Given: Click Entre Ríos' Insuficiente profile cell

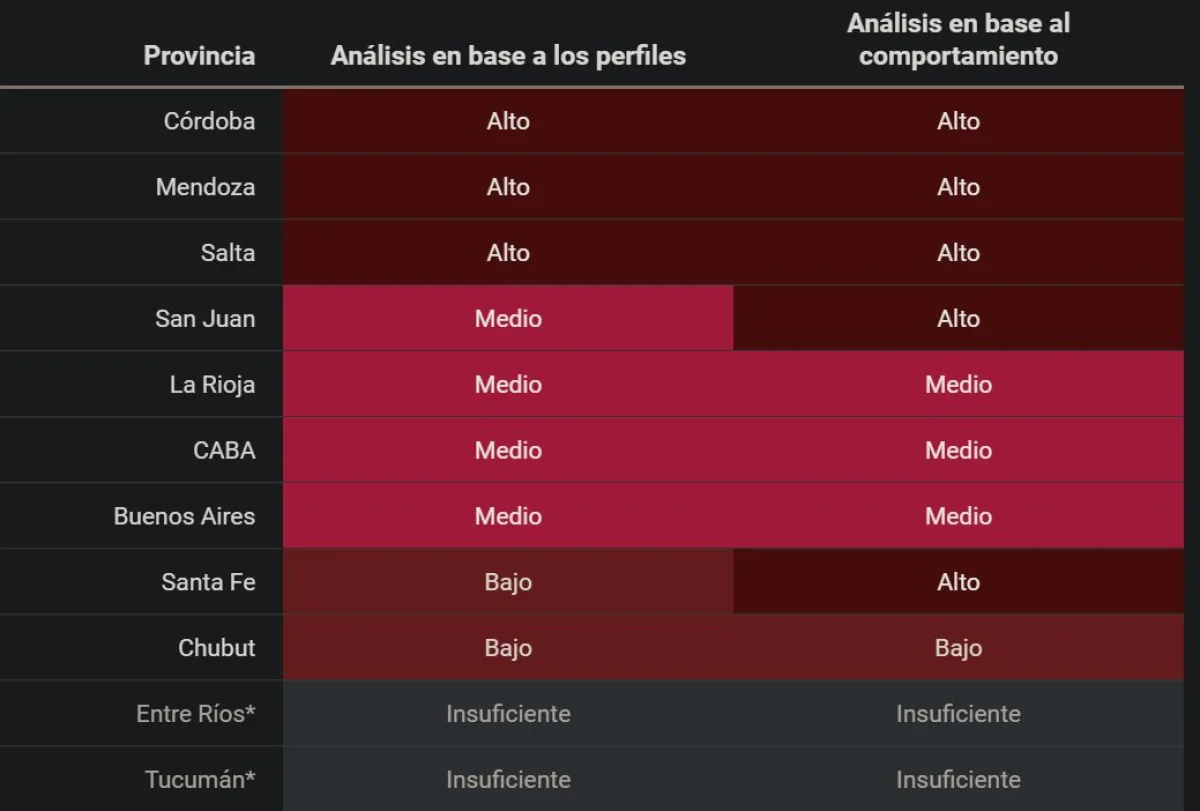Looking at the screenshot, I should tap(508, 714).
